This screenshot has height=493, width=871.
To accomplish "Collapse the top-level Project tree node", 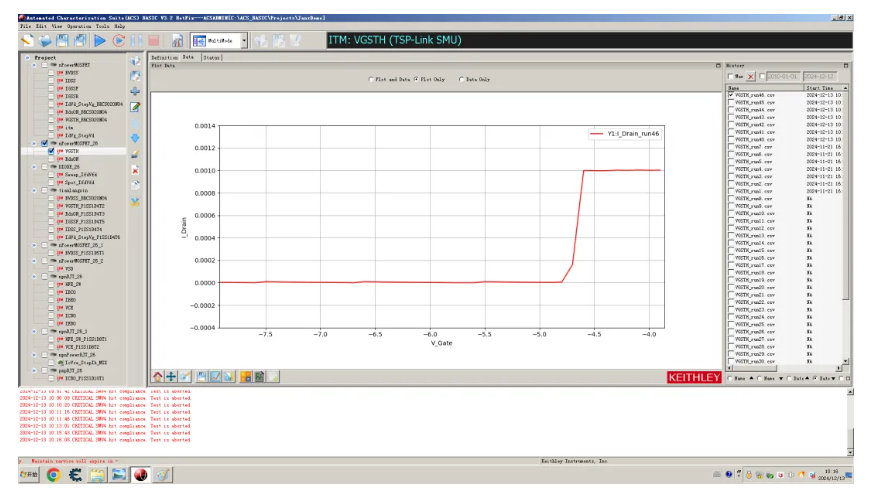I will [28, 58].
